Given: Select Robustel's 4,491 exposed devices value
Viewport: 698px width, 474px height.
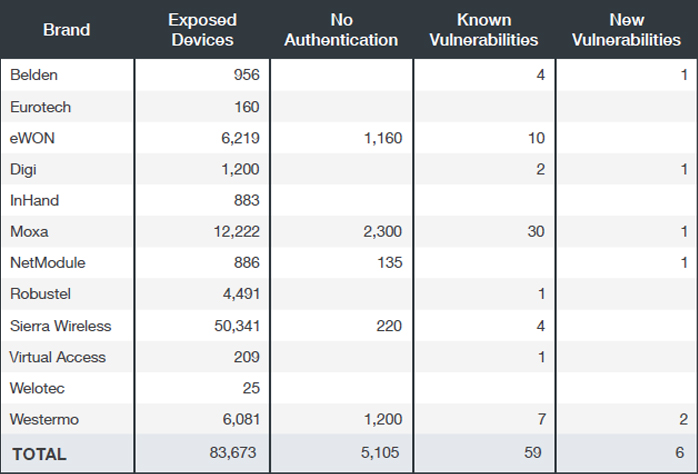Looking at the screenshot, I should 239,294.
